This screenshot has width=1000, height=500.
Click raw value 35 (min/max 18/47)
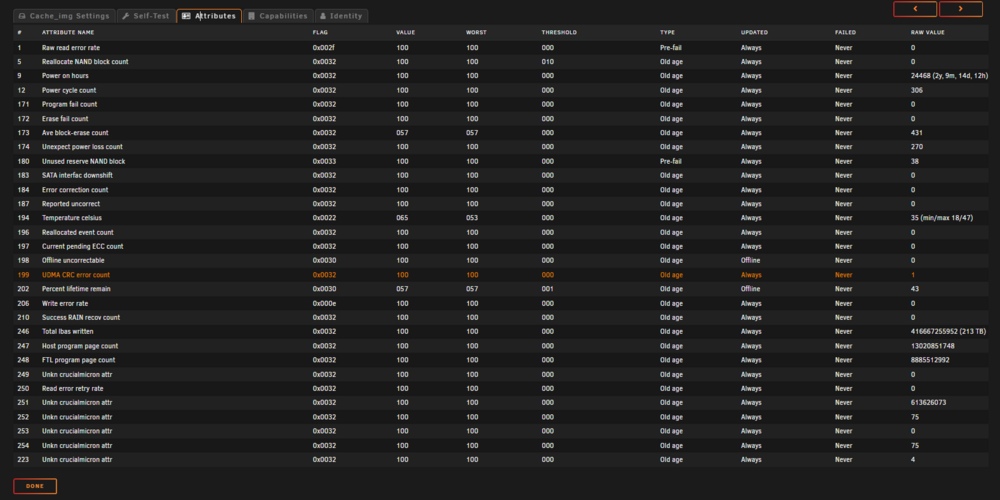pos(942,218)
